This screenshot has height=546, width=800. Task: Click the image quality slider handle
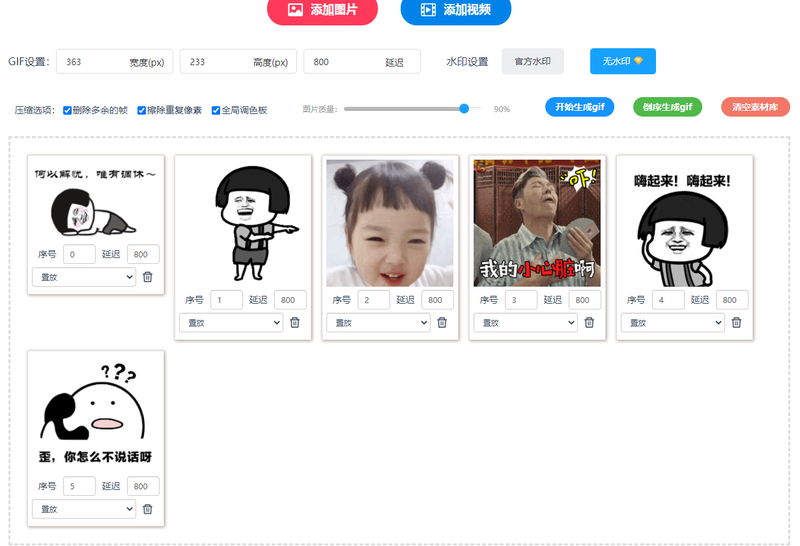tap(464, 109)
